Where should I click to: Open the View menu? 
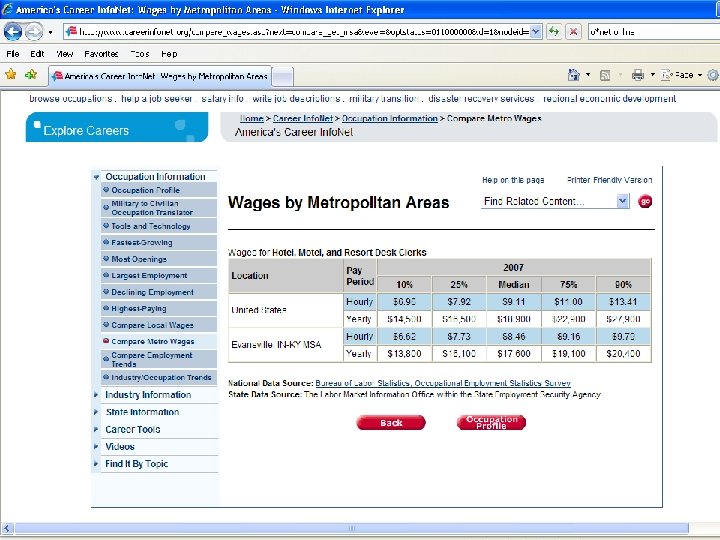pos(65,54)
